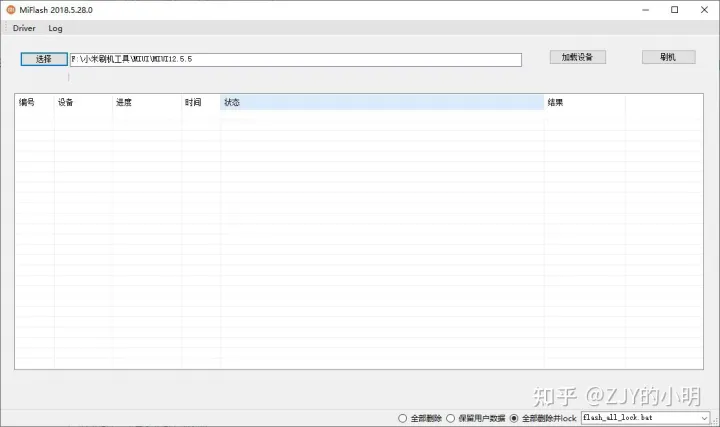Viewport: 720px width, 427px height.
Task: Open the Log menu
Action: (55, 28)
